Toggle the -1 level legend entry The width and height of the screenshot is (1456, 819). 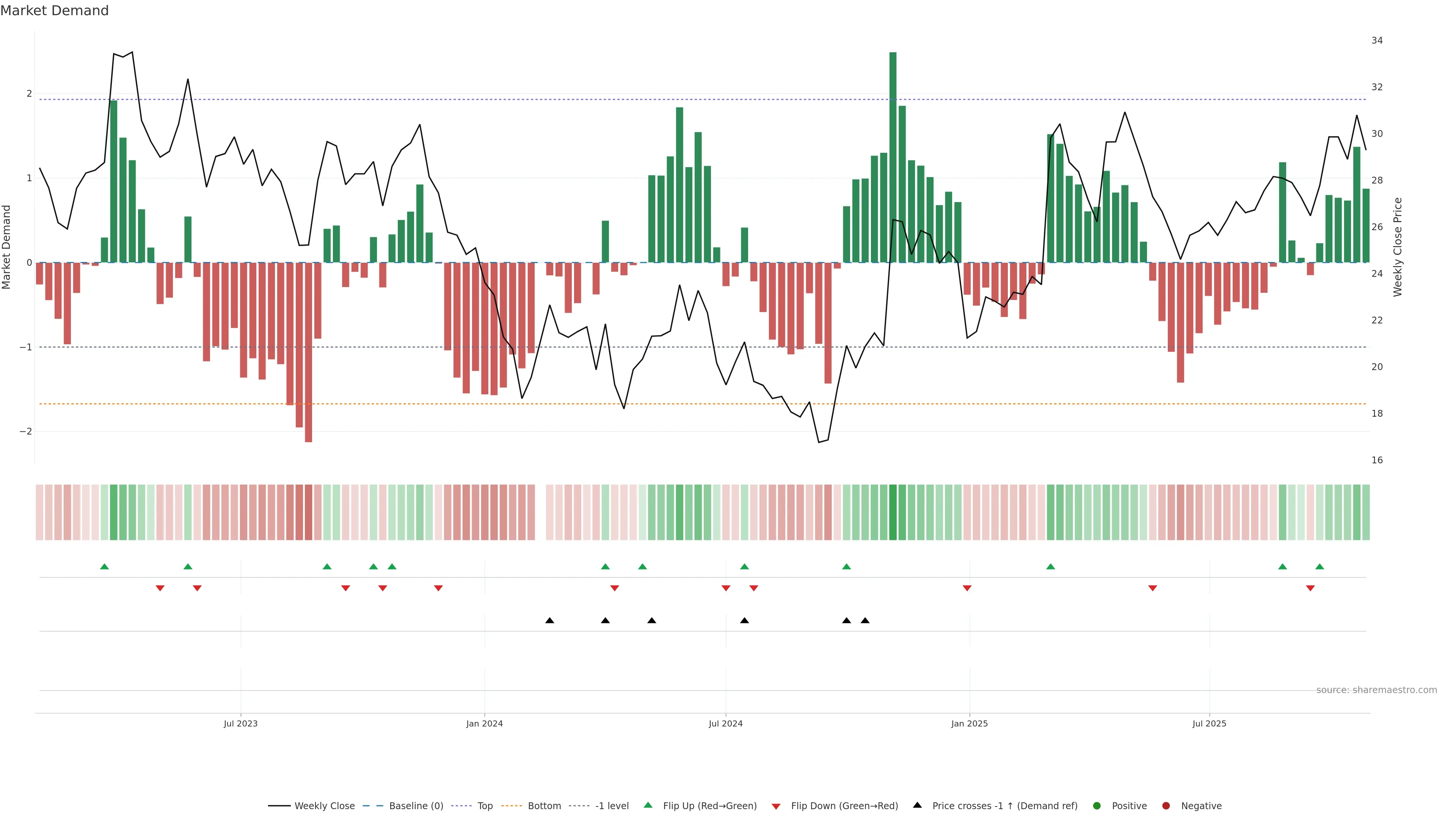coord(612,806)
